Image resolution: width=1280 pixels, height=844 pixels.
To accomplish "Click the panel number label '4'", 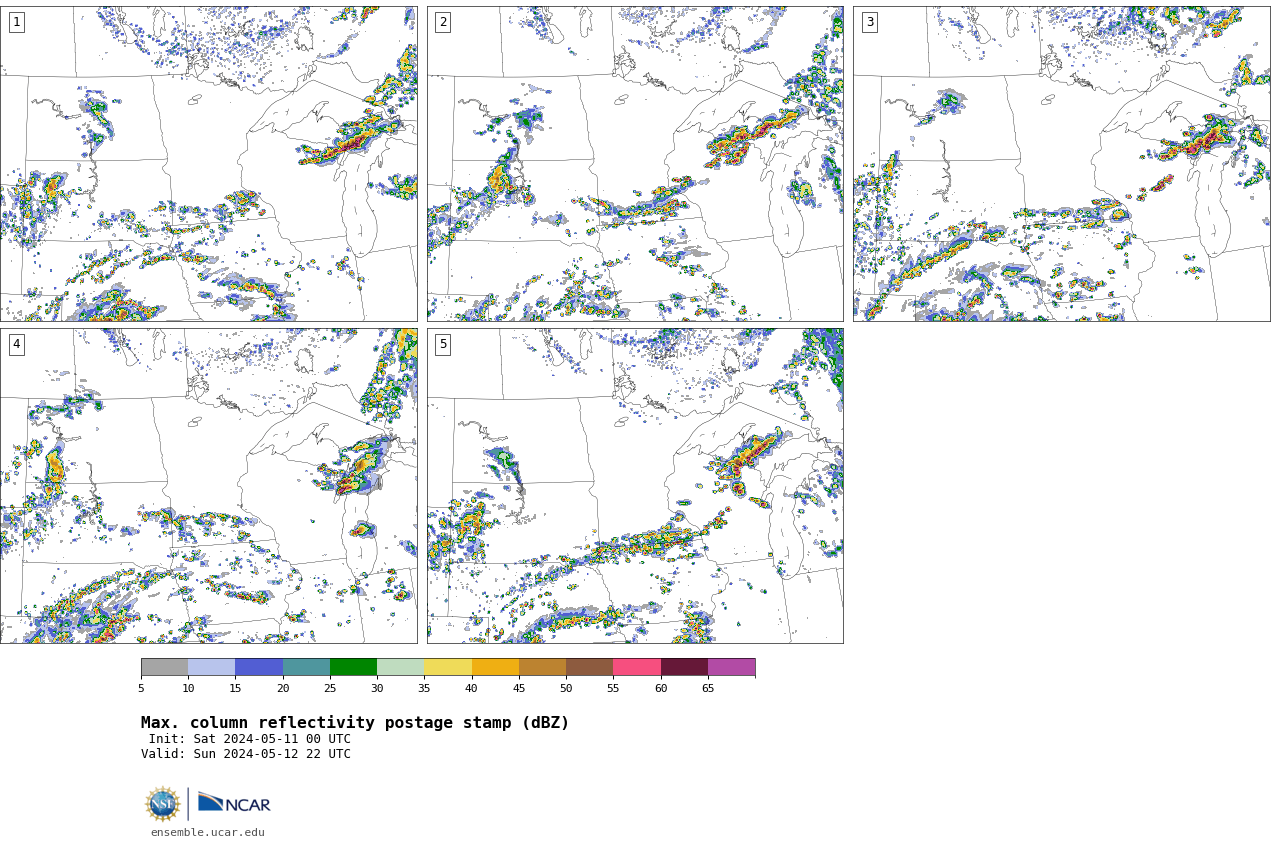I will (x=16, y=344).
